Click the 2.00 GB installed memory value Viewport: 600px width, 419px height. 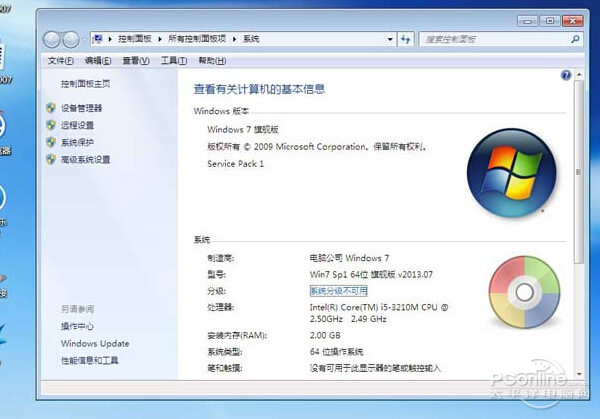point(325,336)
